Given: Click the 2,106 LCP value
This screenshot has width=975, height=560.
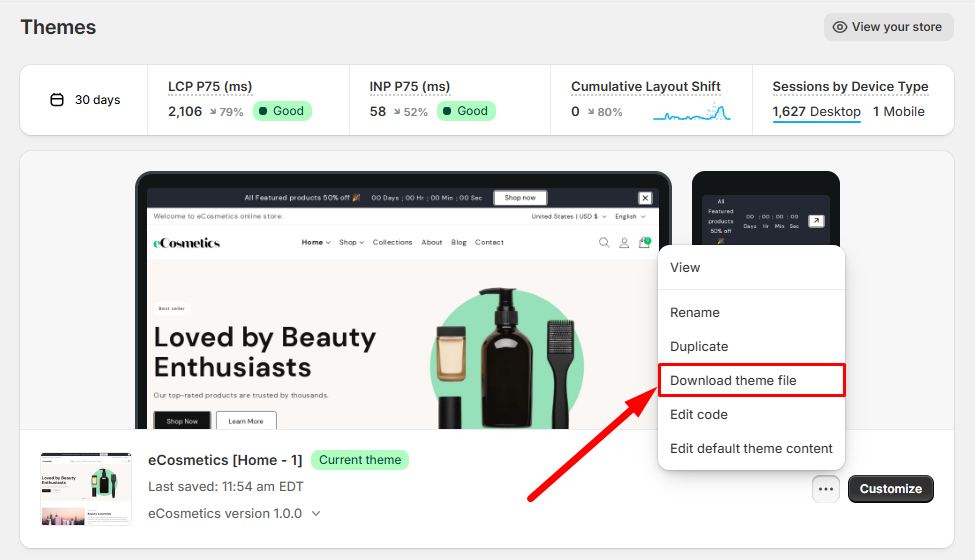Looking at the screenshot, I should coord(185,112).
